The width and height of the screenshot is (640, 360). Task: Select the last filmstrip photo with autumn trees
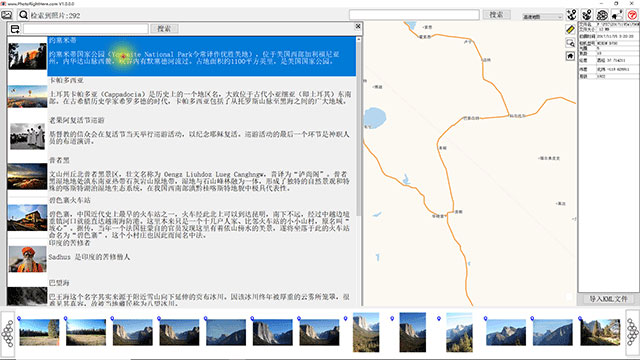pos(600,332)
